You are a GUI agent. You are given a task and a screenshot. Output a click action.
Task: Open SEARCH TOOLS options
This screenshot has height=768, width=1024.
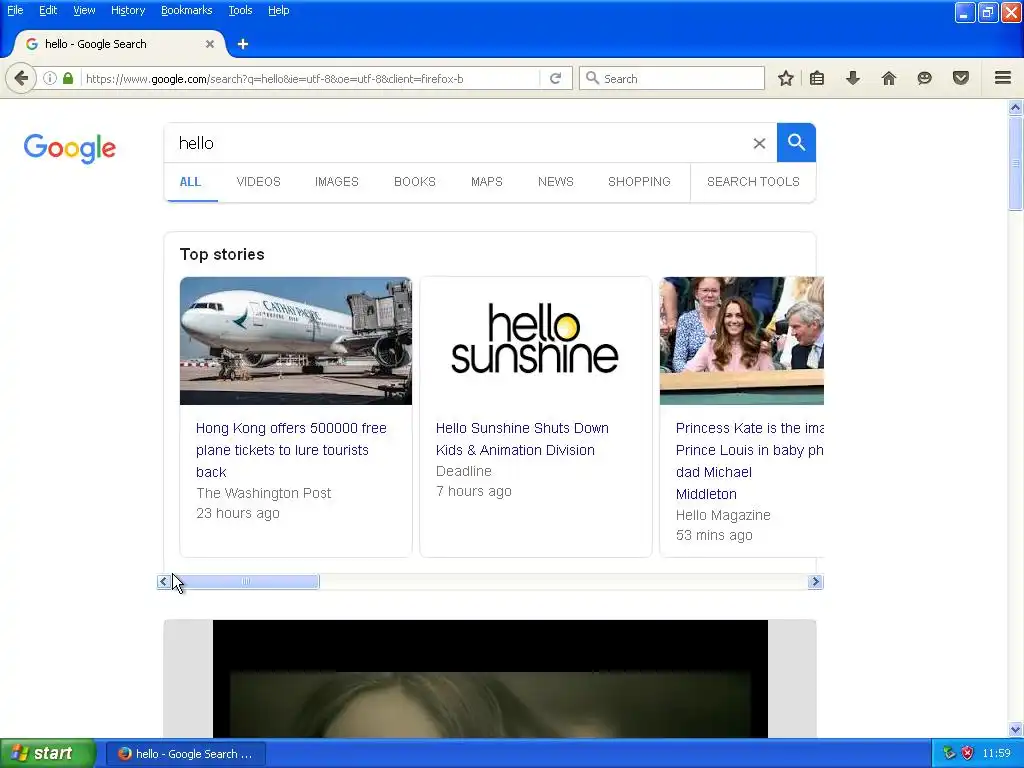tap(753, 182)
